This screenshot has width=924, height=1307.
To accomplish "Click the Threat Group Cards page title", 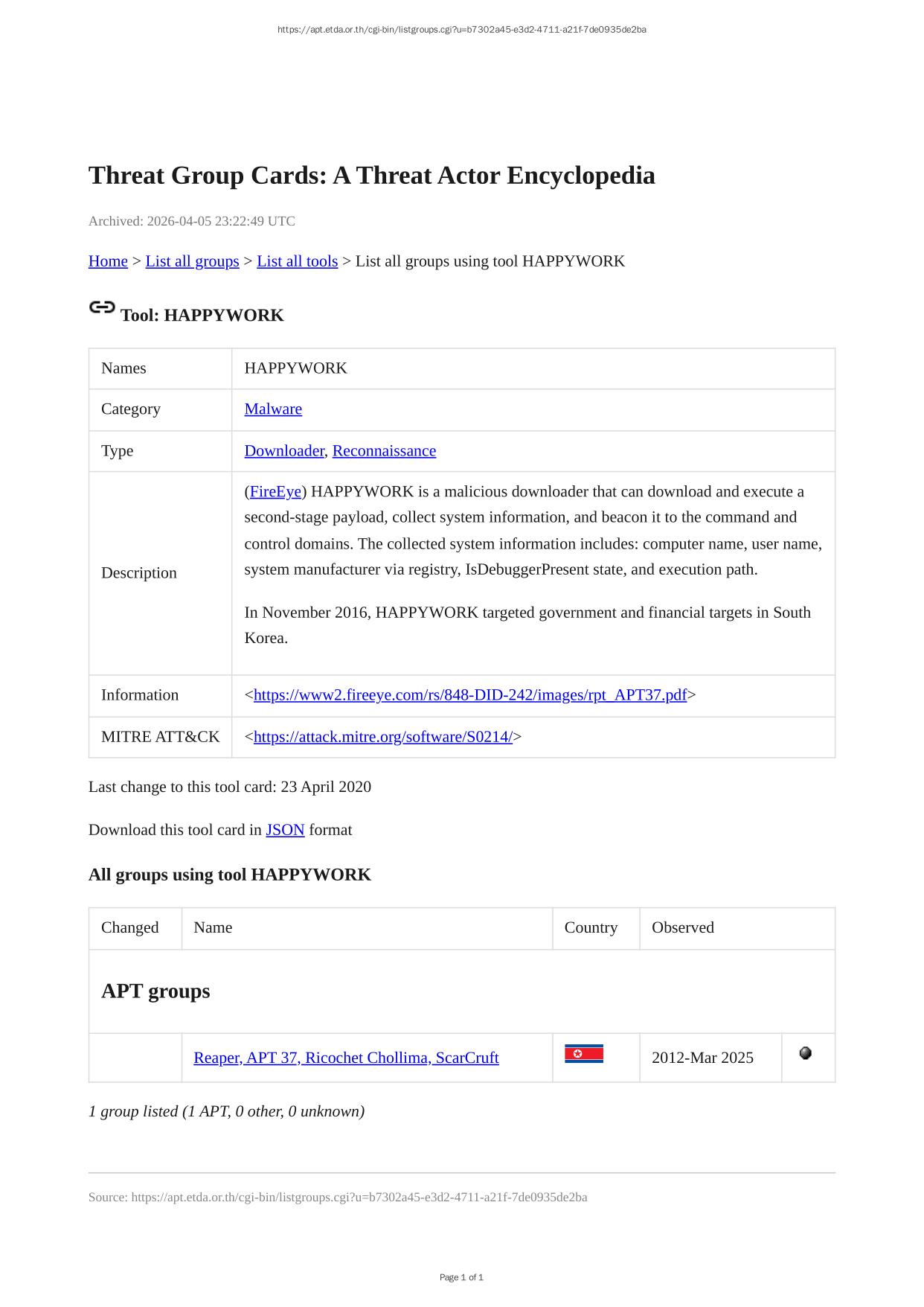I will (371, 176).
